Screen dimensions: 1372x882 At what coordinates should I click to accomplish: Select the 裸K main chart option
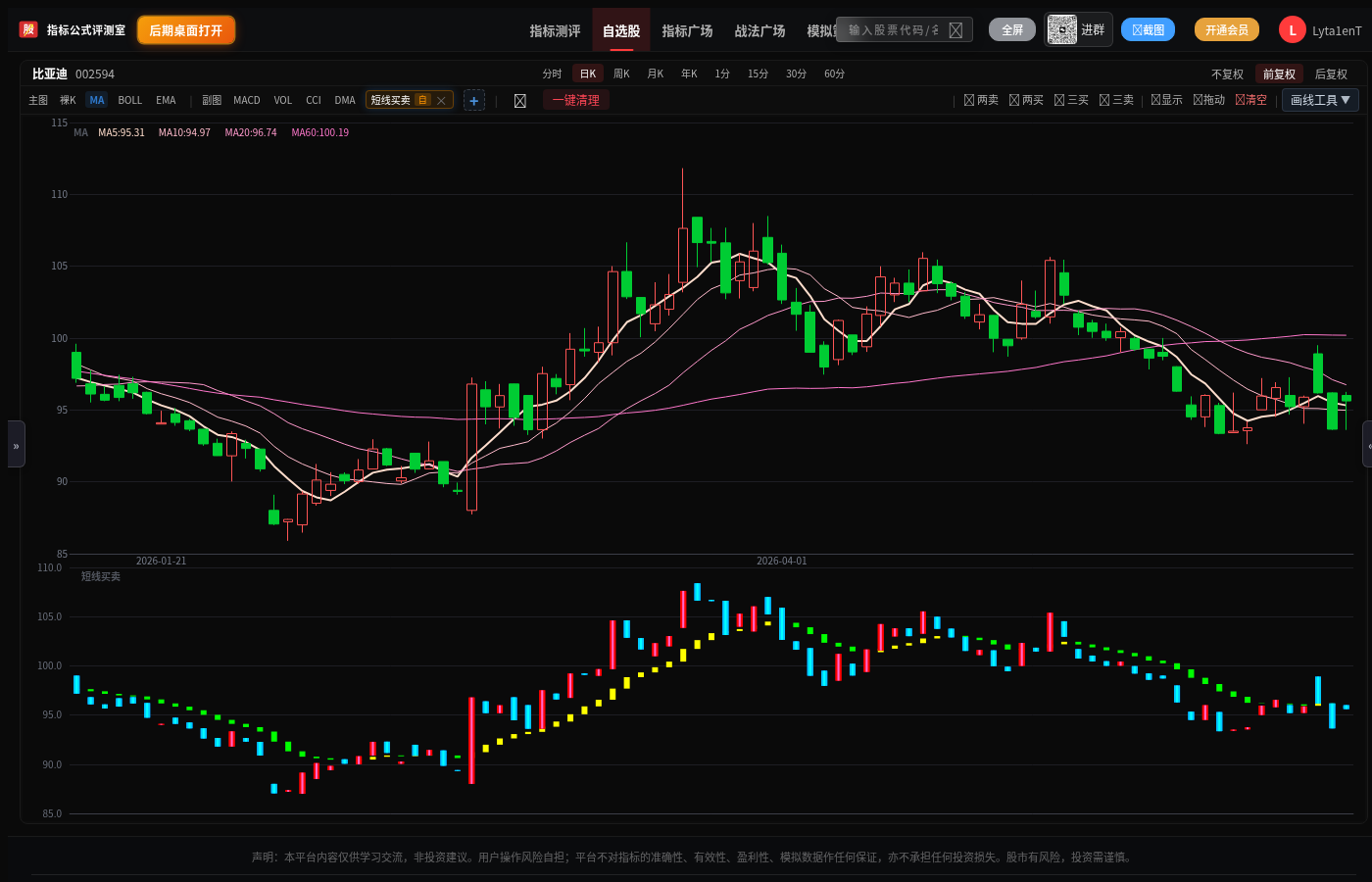[68, 100]
